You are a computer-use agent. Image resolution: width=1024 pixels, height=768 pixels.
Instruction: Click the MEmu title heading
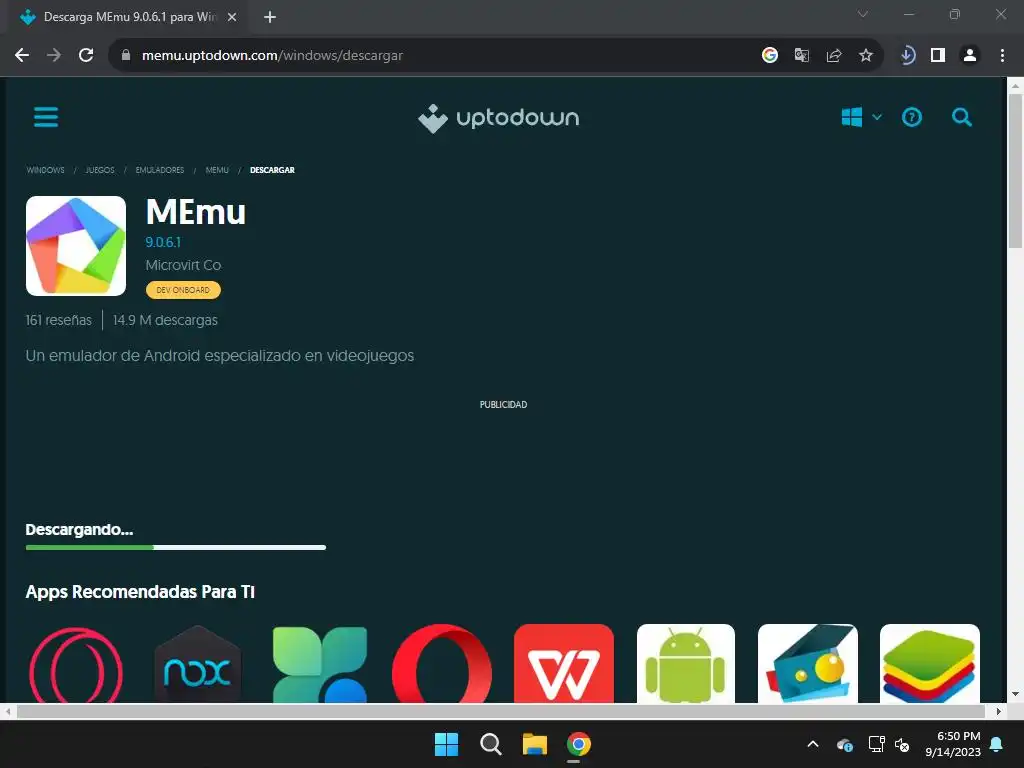[x=196, y=212]
